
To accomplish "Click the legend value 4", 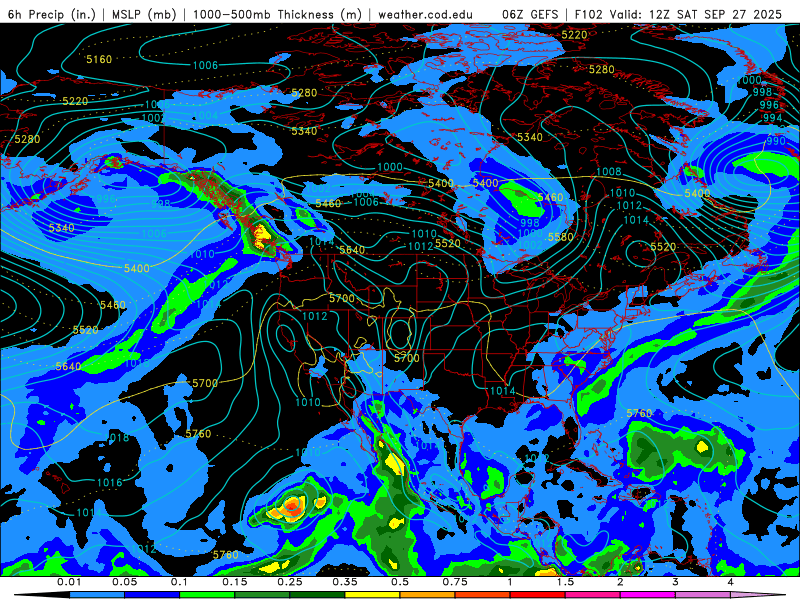I will click(730, 582).
